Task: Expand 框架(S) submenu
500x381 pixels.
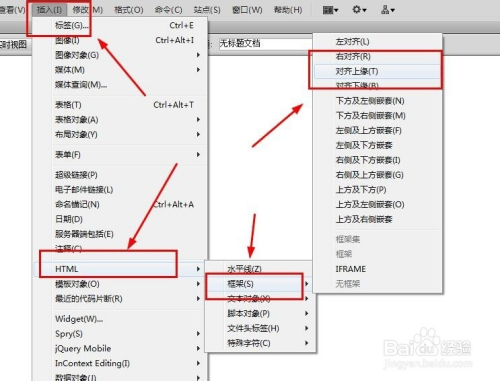Action: pyautogui.click(x=260, y=284)
